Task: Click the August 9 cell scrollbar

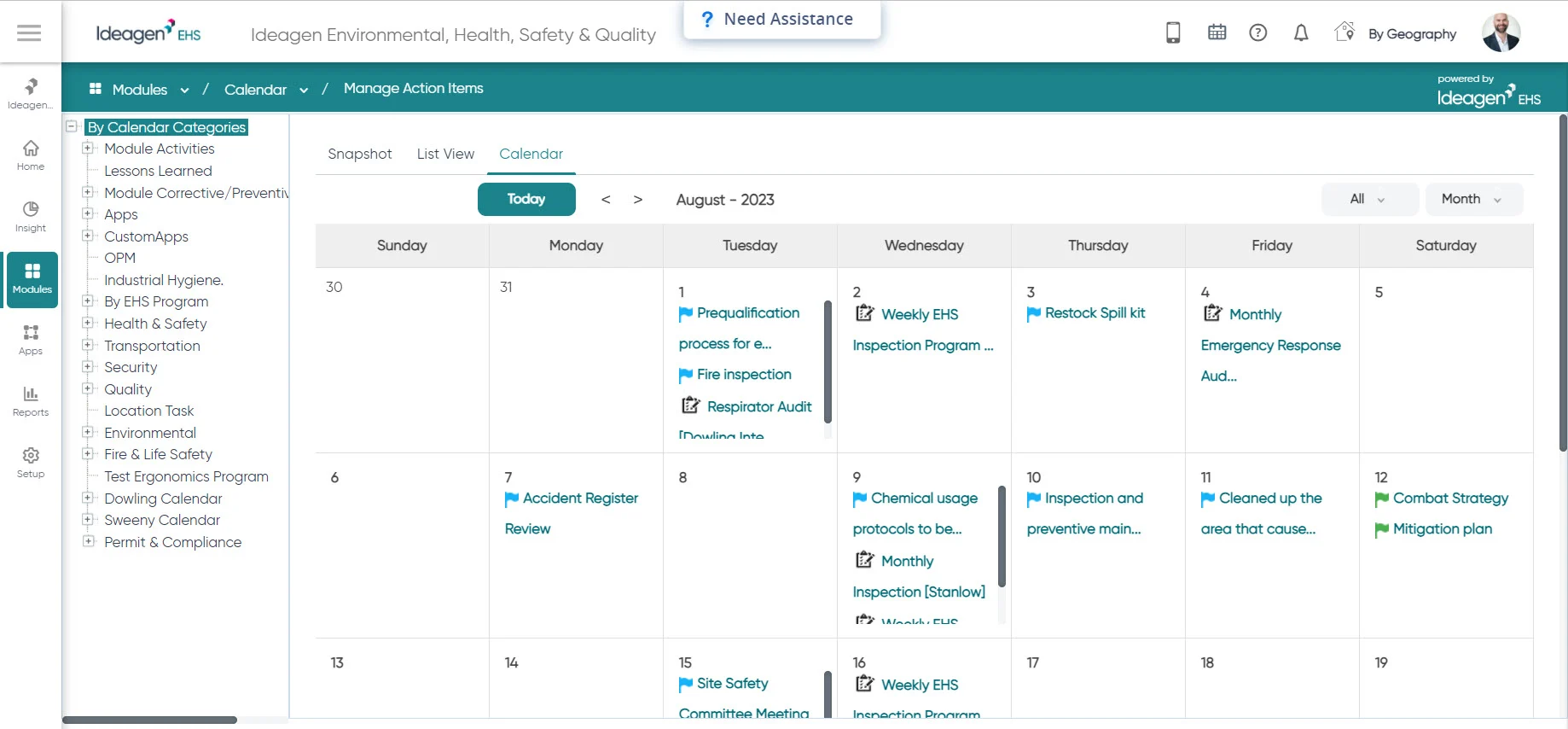Action: 1002,536
